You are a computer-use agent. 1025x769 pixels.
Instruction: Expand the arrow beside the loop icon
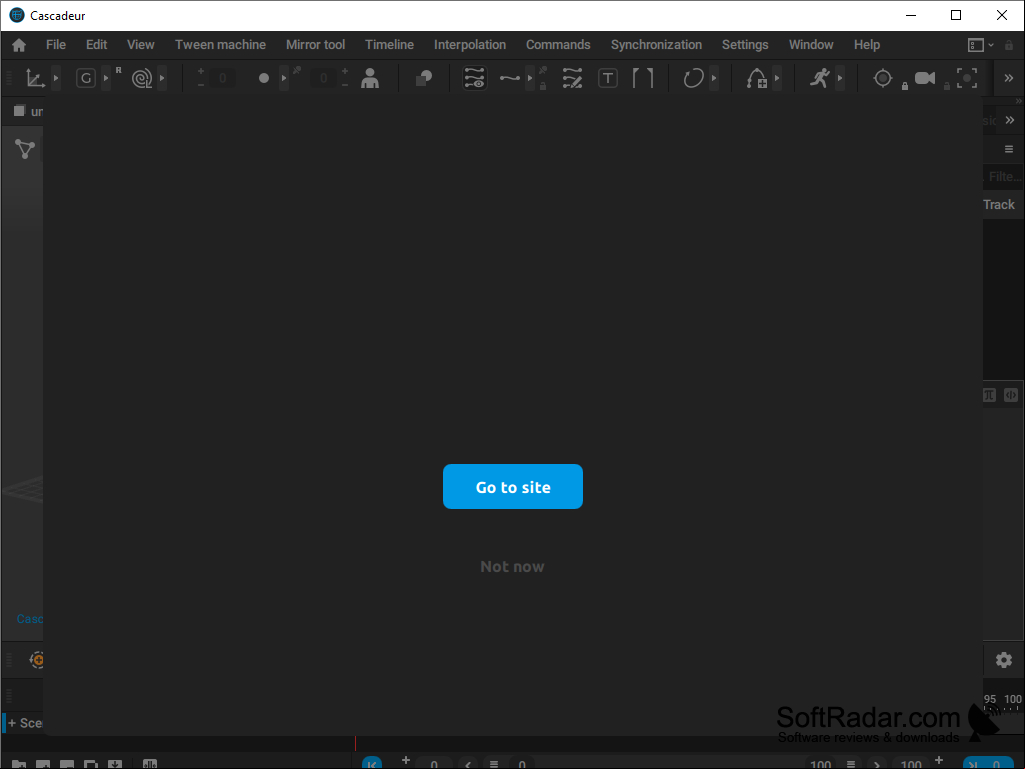[714, 78]
